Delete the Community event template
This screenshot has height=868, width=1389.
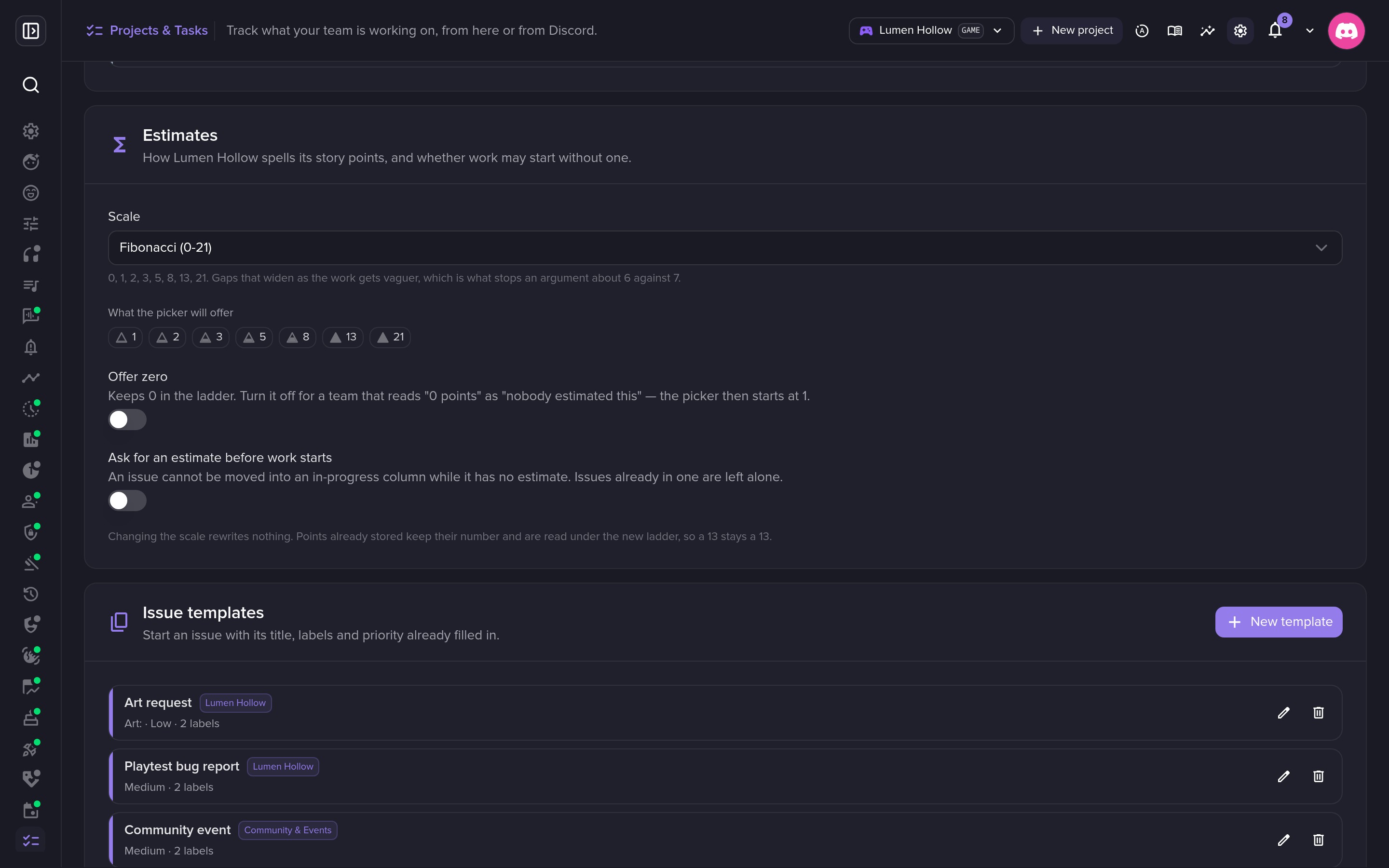[1319, 840]
